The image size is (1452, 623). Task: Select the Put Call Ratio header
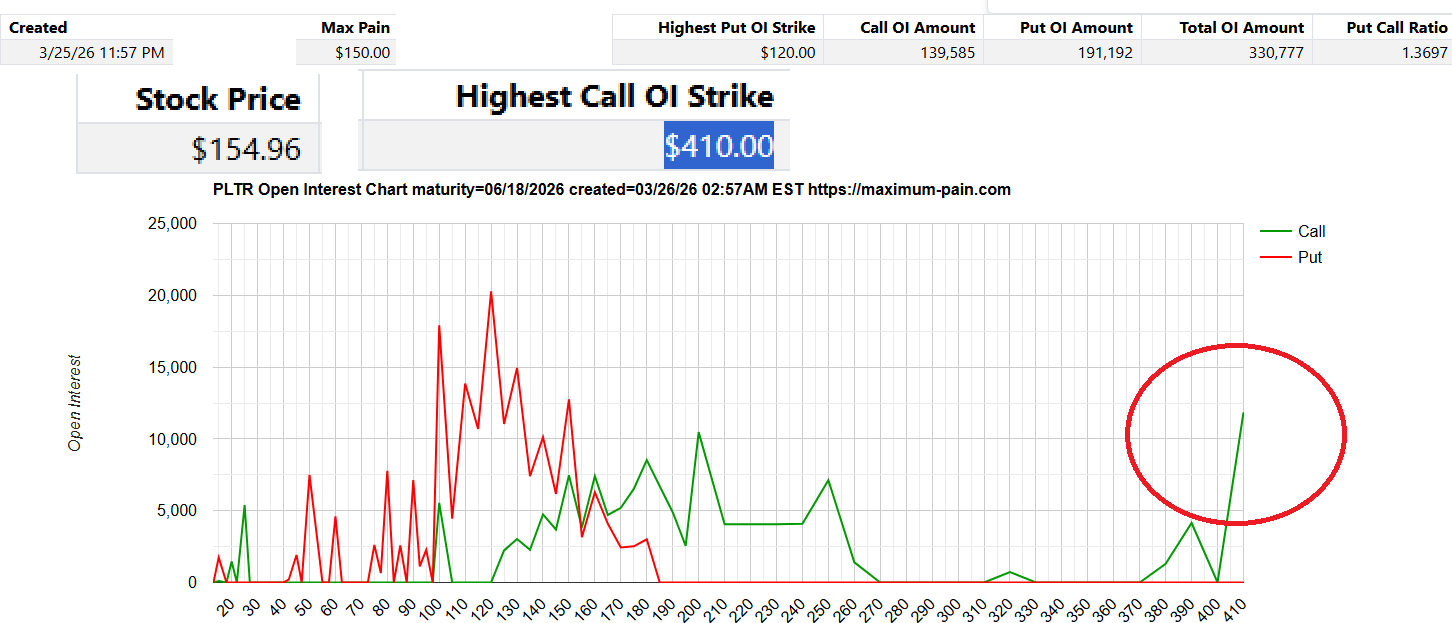(1383, 28)
